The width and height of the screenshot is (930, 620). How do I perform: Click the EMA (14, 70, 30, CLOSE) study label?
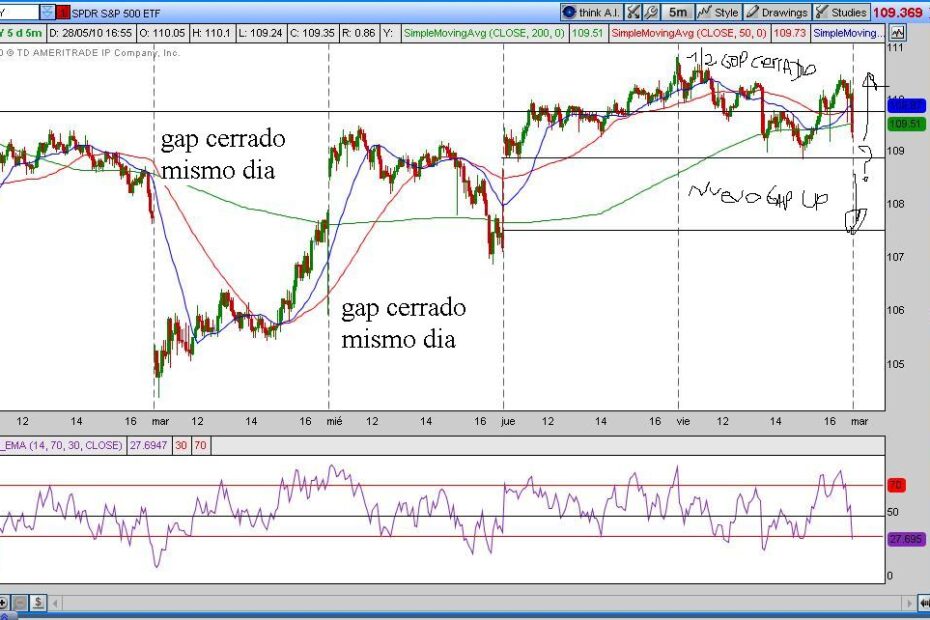pyautogui.click(x=62, y=445)
